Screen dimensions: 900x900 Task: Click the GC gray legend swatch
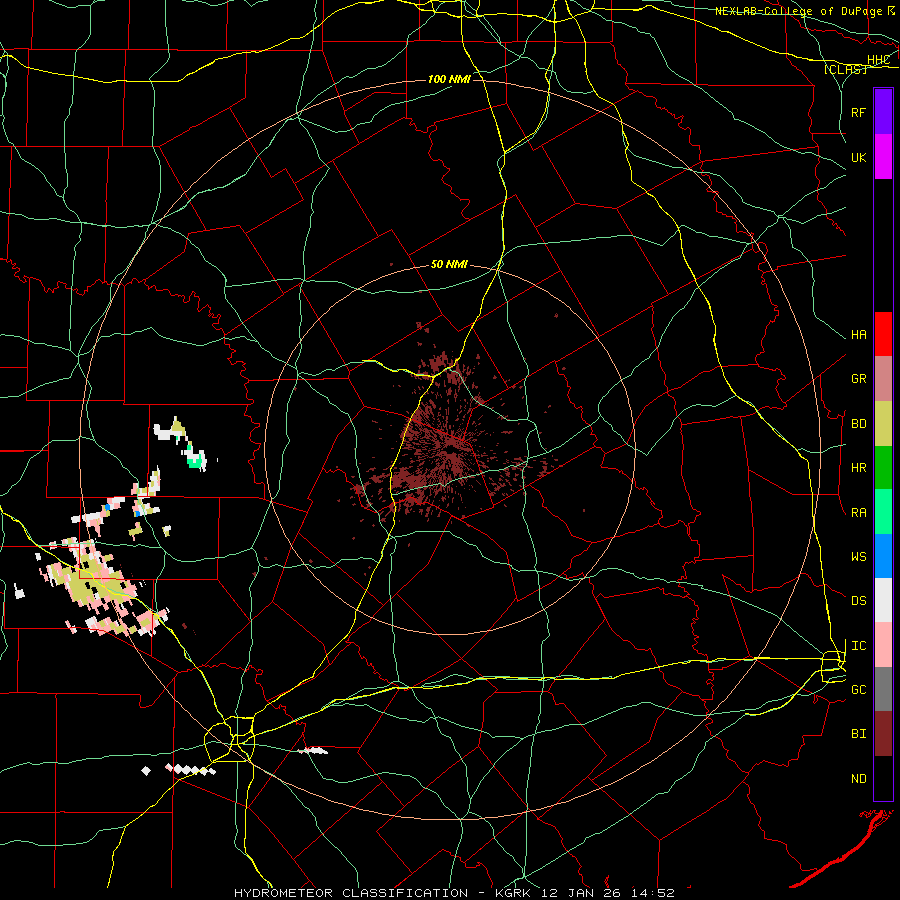click(883, 689)
